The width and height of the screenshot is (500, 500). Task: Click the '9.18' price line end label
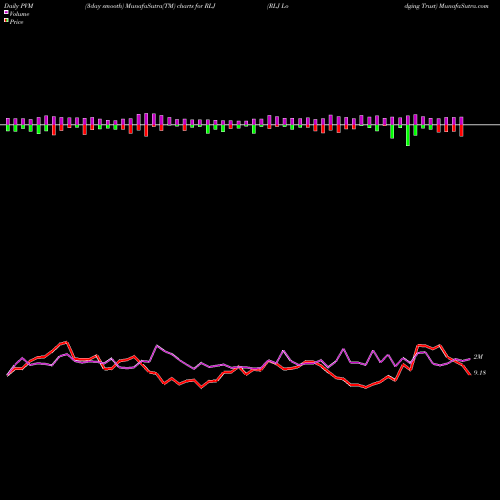[x=480, y=373]
